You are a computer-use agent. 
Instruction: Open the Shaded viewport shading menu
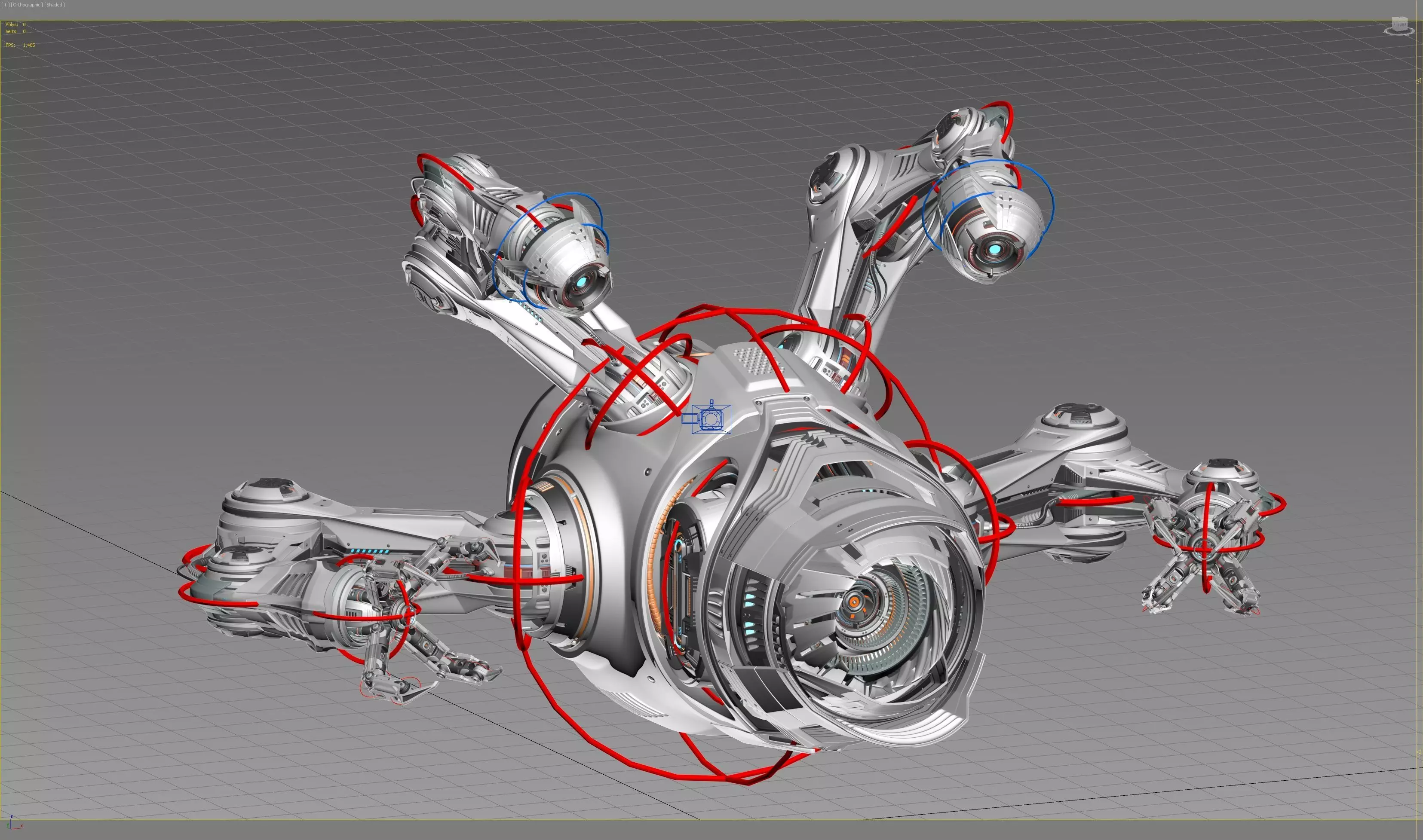(55, 5)
